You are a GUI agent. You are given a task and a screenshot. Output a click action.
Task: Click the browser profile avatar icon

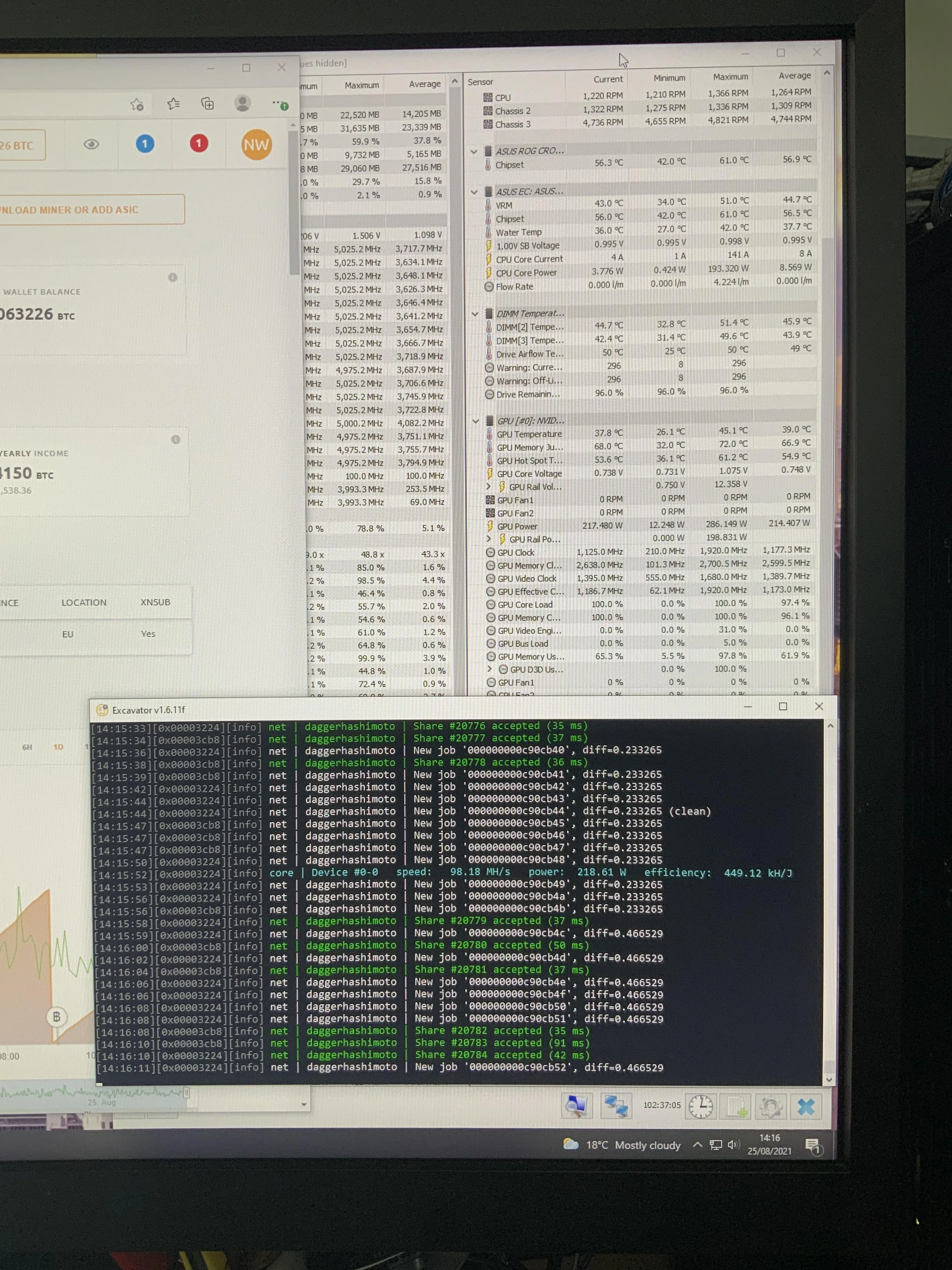(243, 103)
